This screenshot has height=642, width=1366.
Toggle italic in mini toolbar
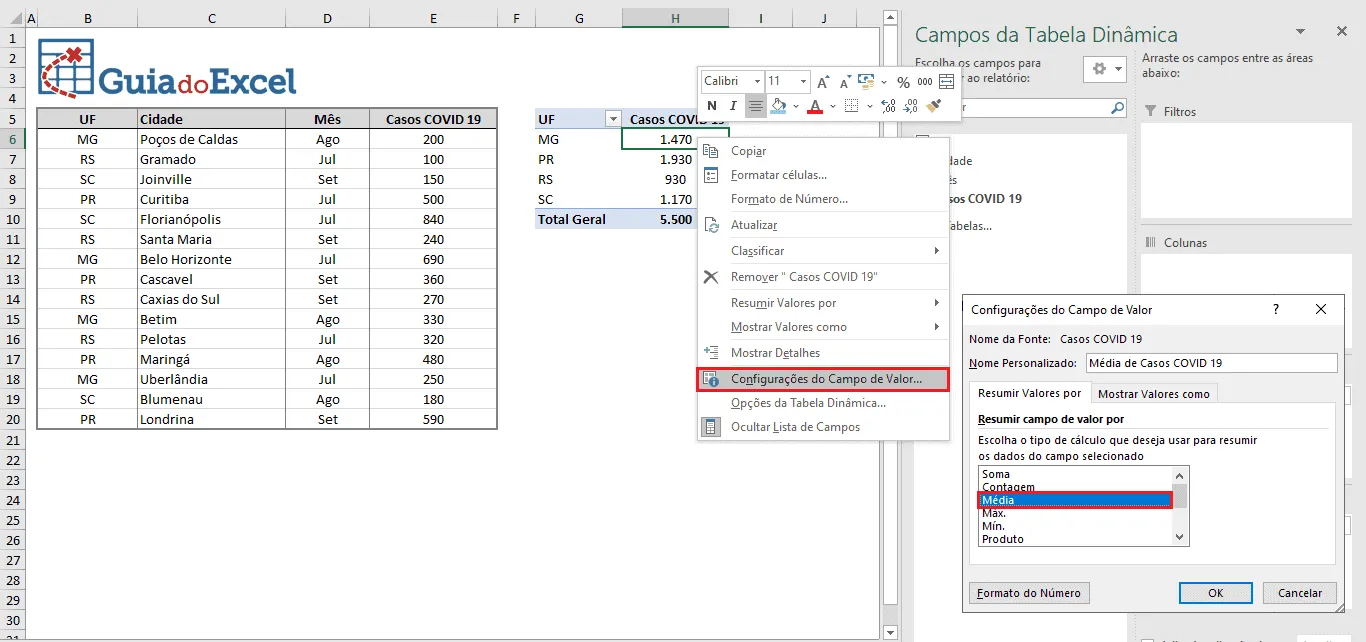(x=733, y=106)
